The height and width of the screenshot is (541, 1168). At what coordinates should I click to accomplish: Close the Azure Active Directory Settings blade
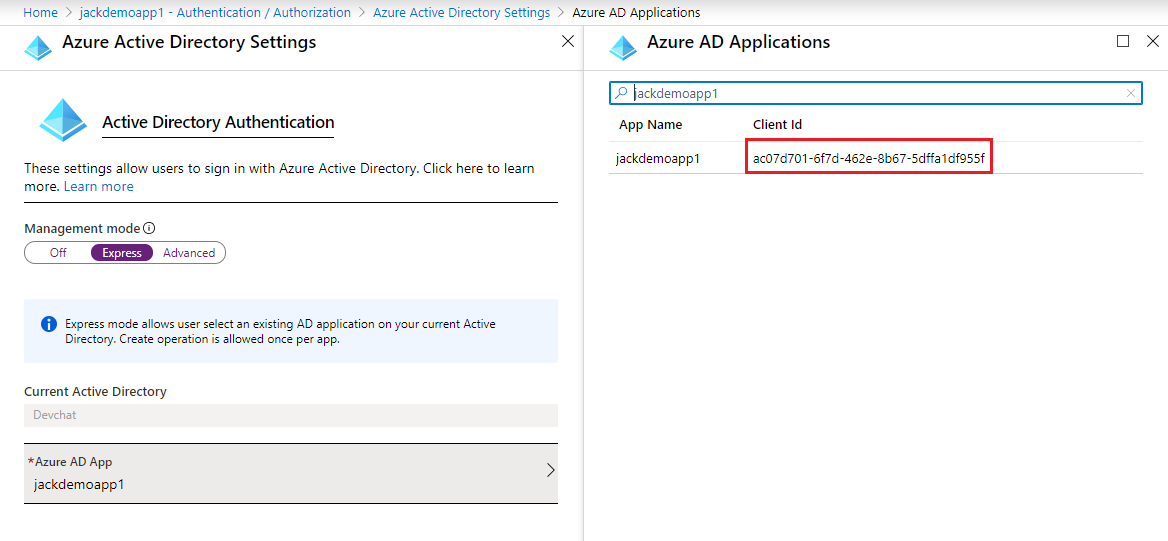click(x=568, y=42)
